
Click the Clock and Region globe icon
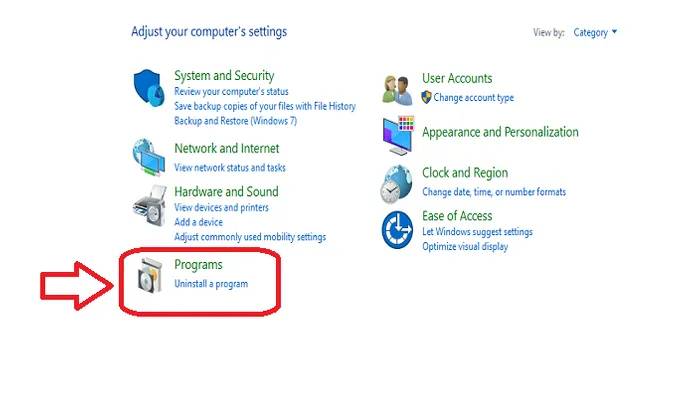(x=396, y=185)
